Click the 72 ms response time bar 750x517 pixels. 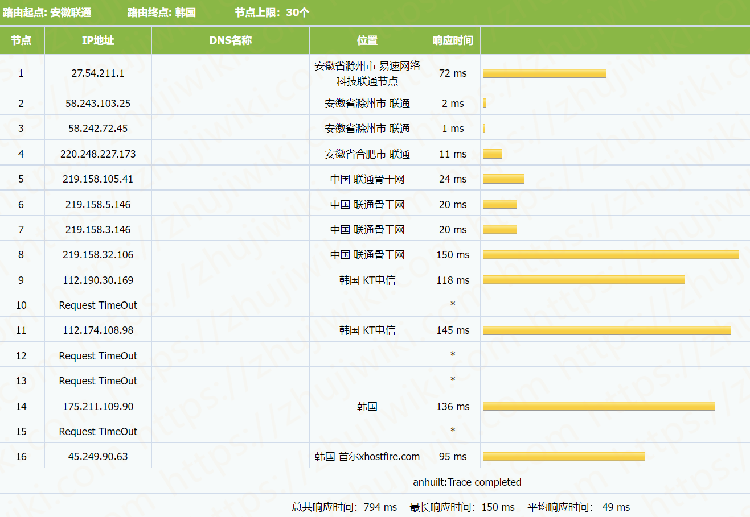click(x=544, y=73)
